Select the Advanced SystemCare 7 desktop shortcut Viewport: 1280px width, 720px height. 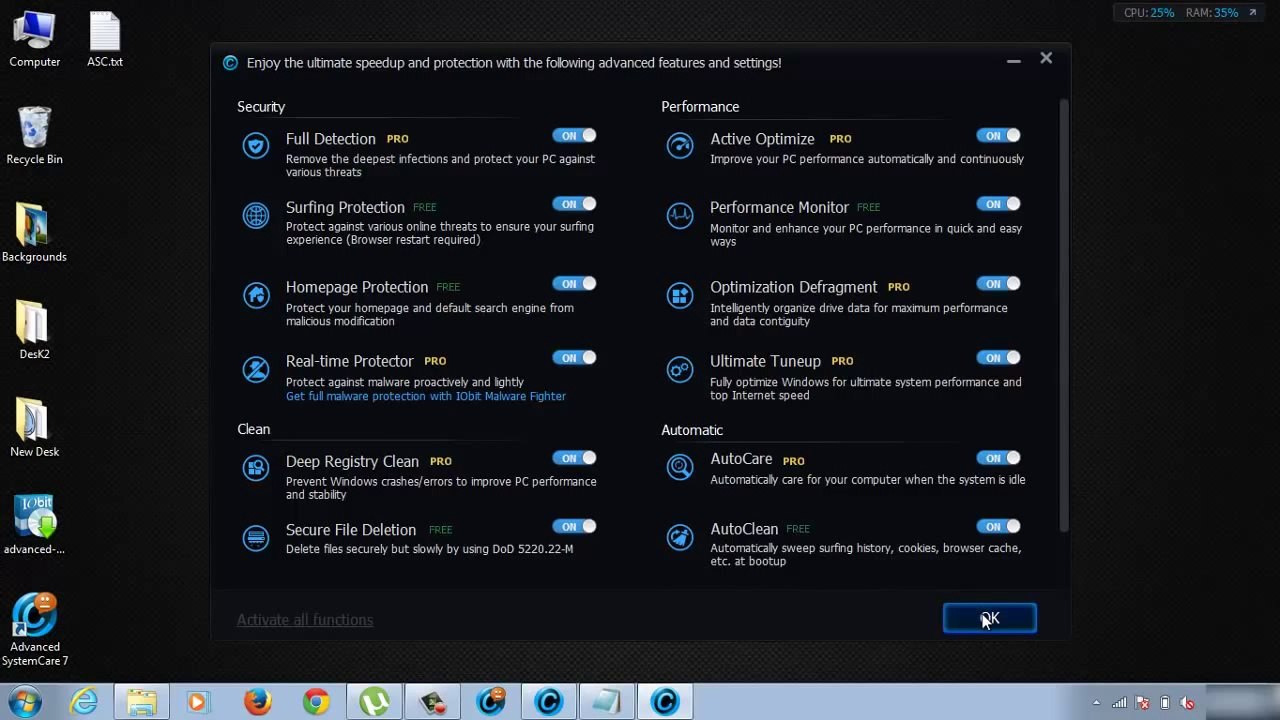(x=34, y=630)
